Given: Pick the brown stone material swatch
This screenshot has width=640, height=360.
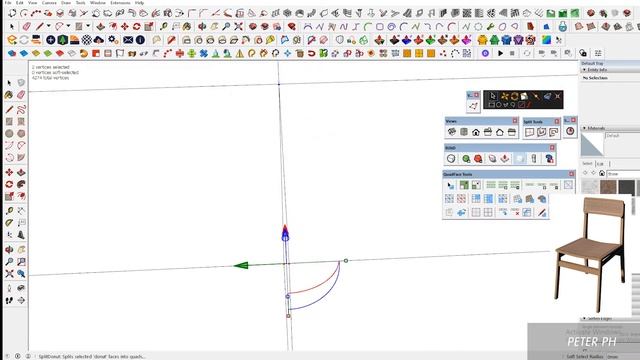Looking at the screenshot, I should click(608, 187).
